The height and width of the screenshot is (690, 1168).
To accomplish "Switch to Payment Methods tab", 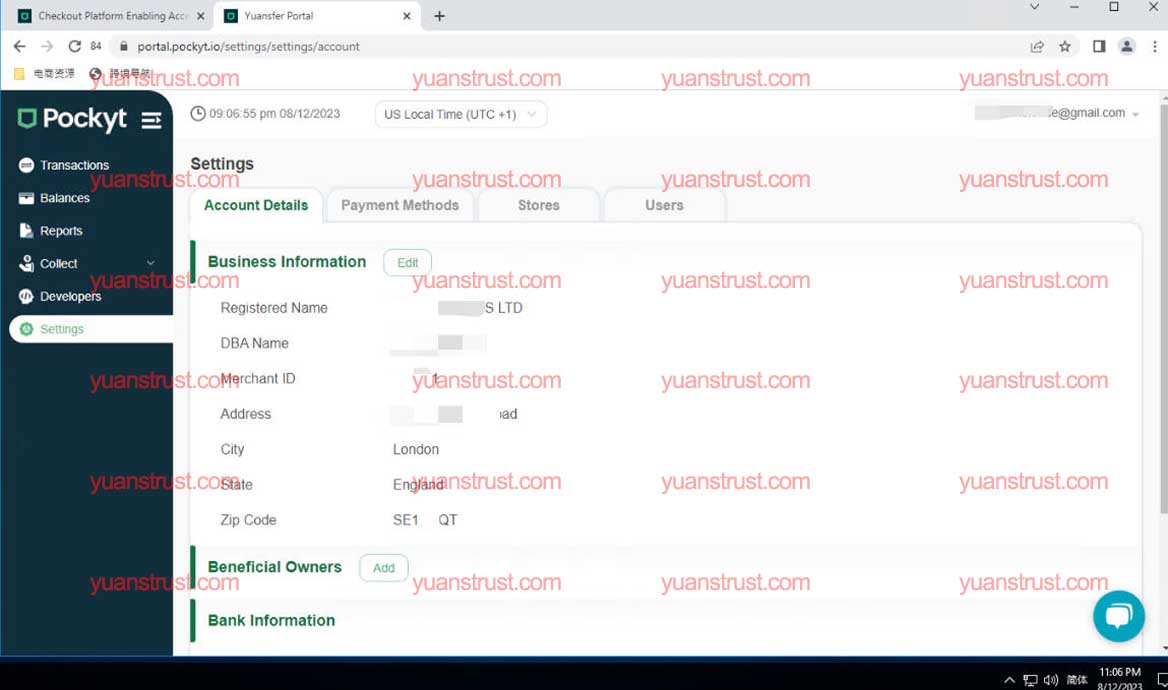I will 400,206.
